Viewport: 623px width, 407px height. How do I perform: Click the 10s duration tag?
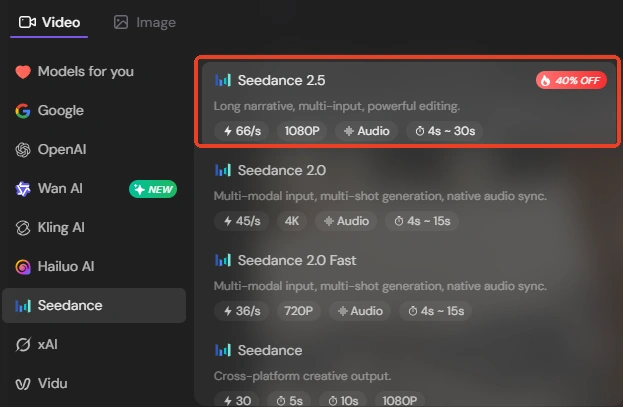[x=343, y=400]
